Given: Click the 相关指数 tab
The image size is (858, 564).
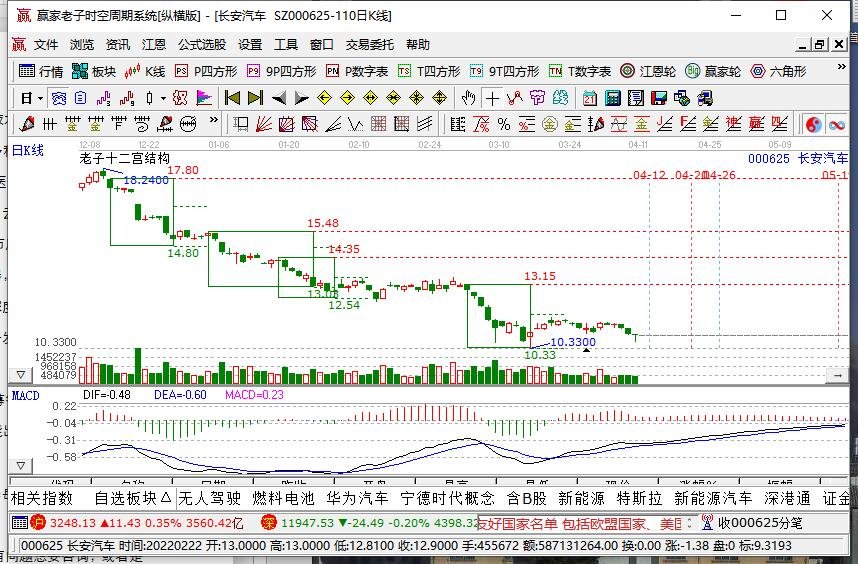Looking at the screenshot, I should point(42,498).
